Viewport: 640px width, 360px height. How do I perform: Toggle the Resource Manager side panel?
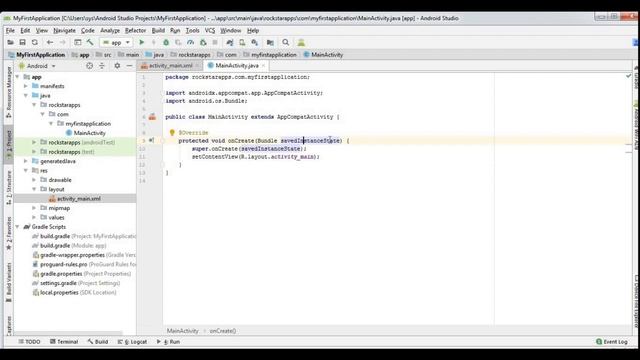[9, 92]
